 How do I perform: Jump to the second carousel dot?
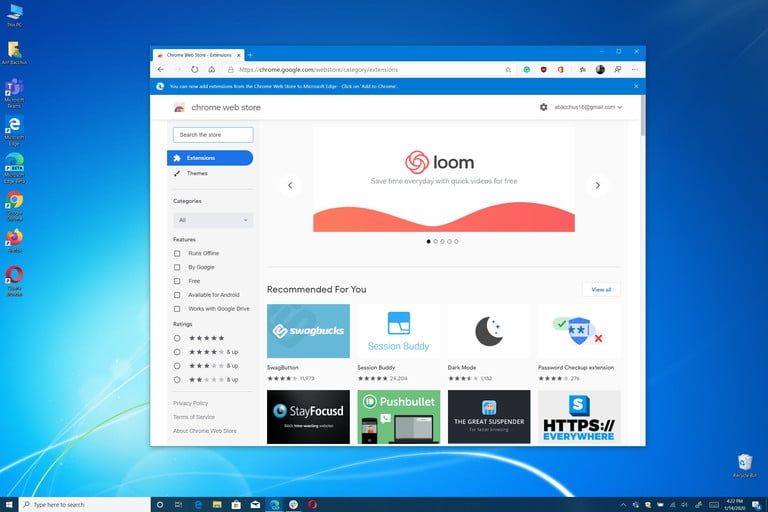pos(435,242)
